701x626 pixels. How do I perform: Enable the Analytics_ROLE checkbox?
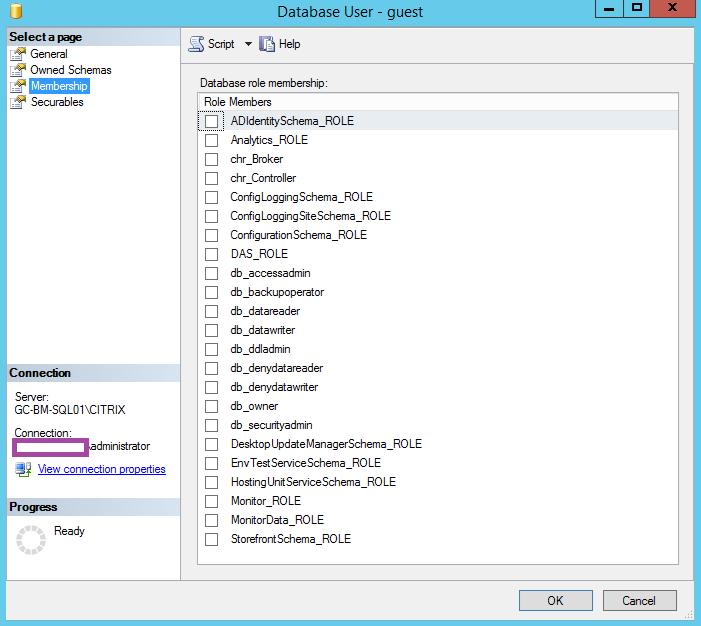(x=211, y=140)
